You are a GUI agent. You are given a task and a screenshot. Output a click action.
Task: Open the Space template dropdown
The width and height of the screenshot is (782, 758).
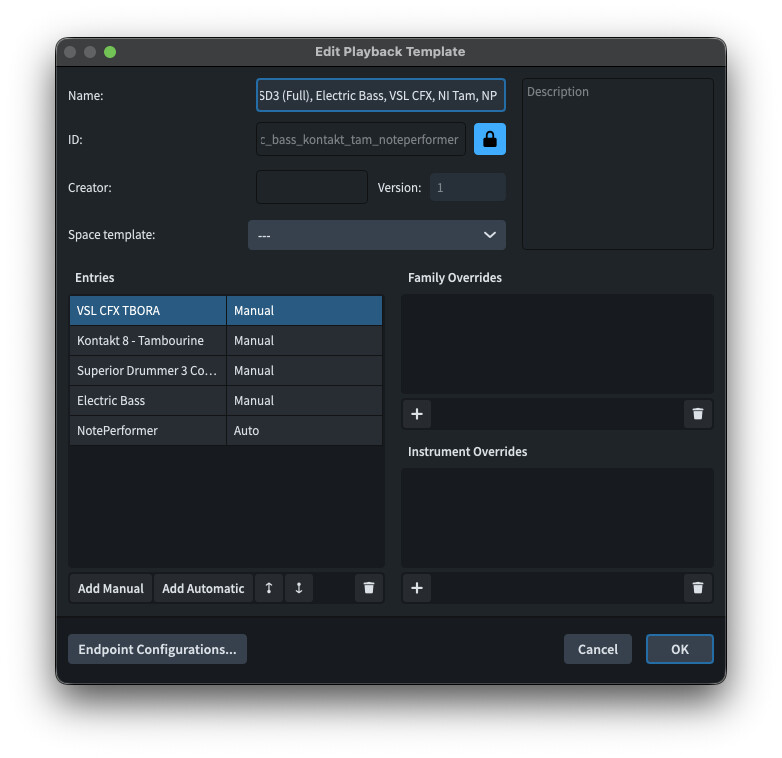tap(377, 235)
